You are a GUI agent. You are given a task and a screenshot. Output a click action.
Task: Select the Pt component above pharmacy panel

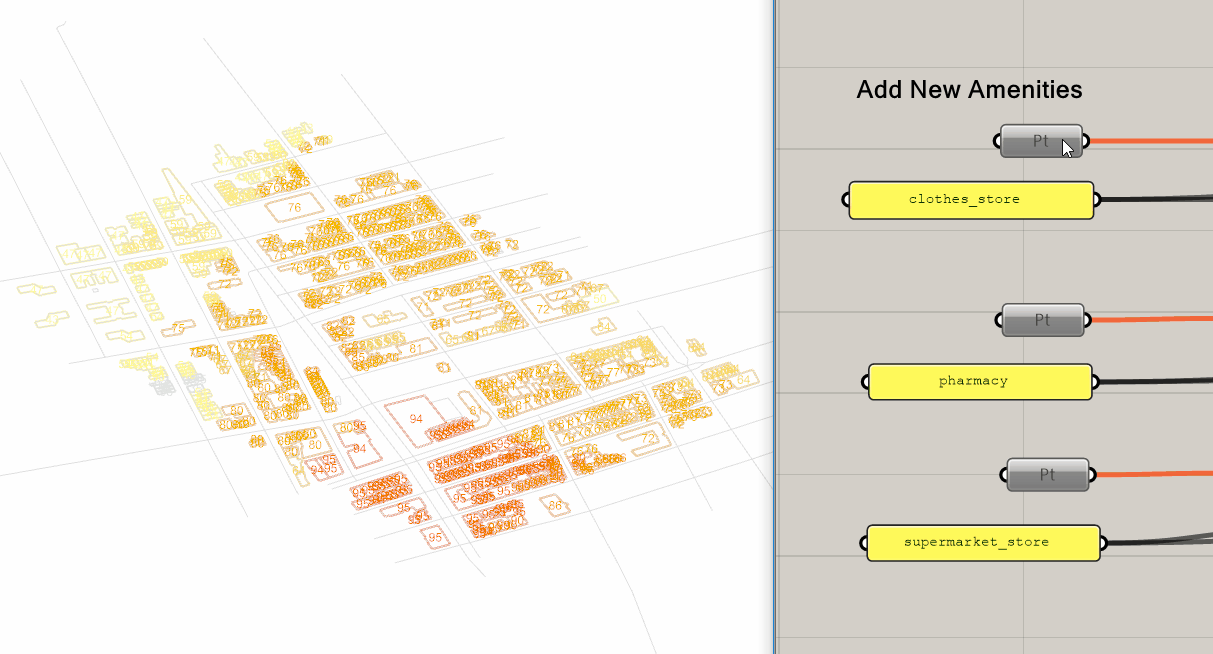1043,320
